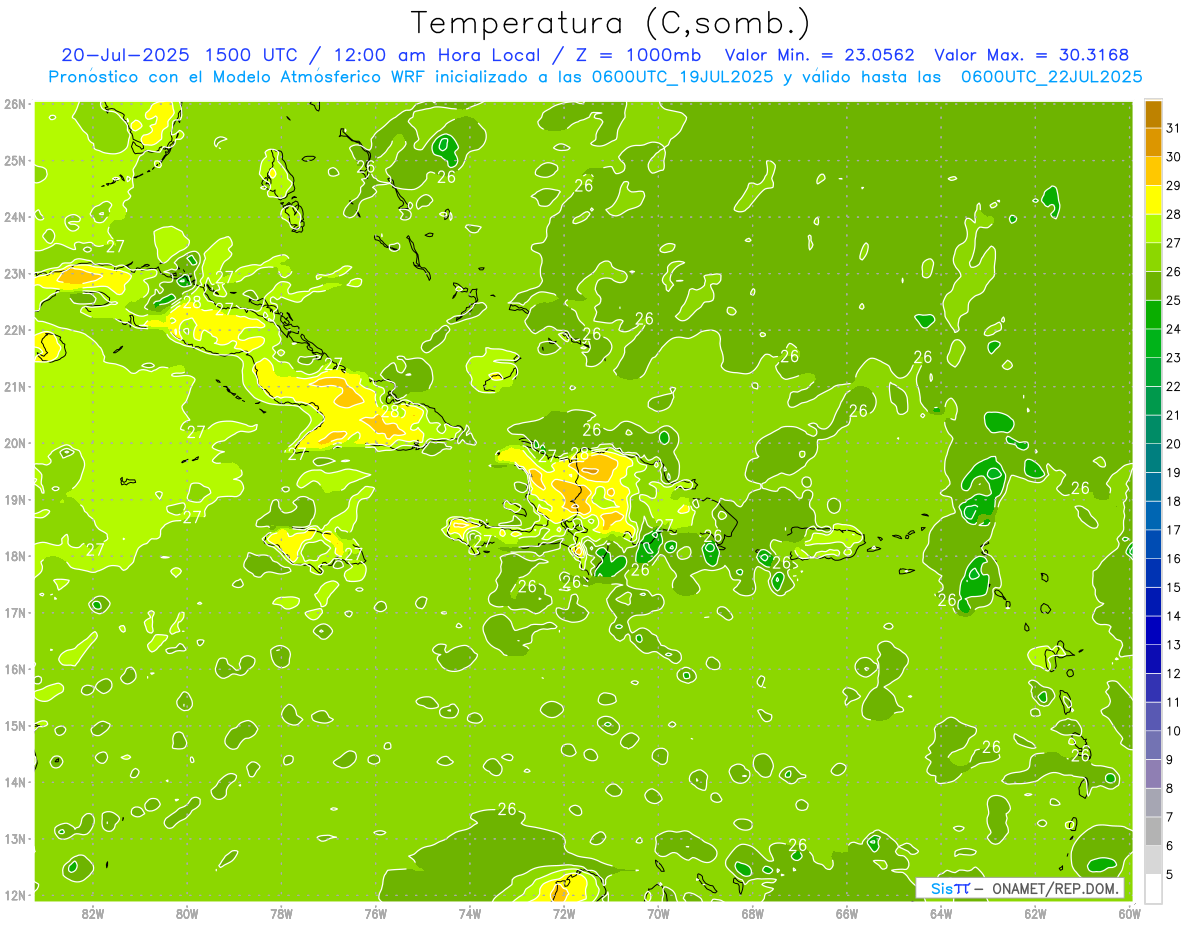Click the '15N' latitude axis label

[x=14, y=725]
